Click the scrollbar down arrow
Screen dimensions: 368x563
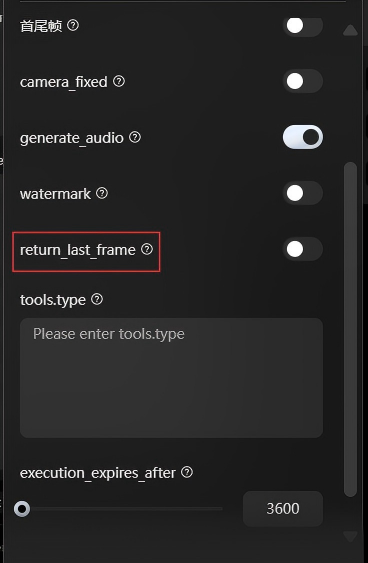point(350,537)
